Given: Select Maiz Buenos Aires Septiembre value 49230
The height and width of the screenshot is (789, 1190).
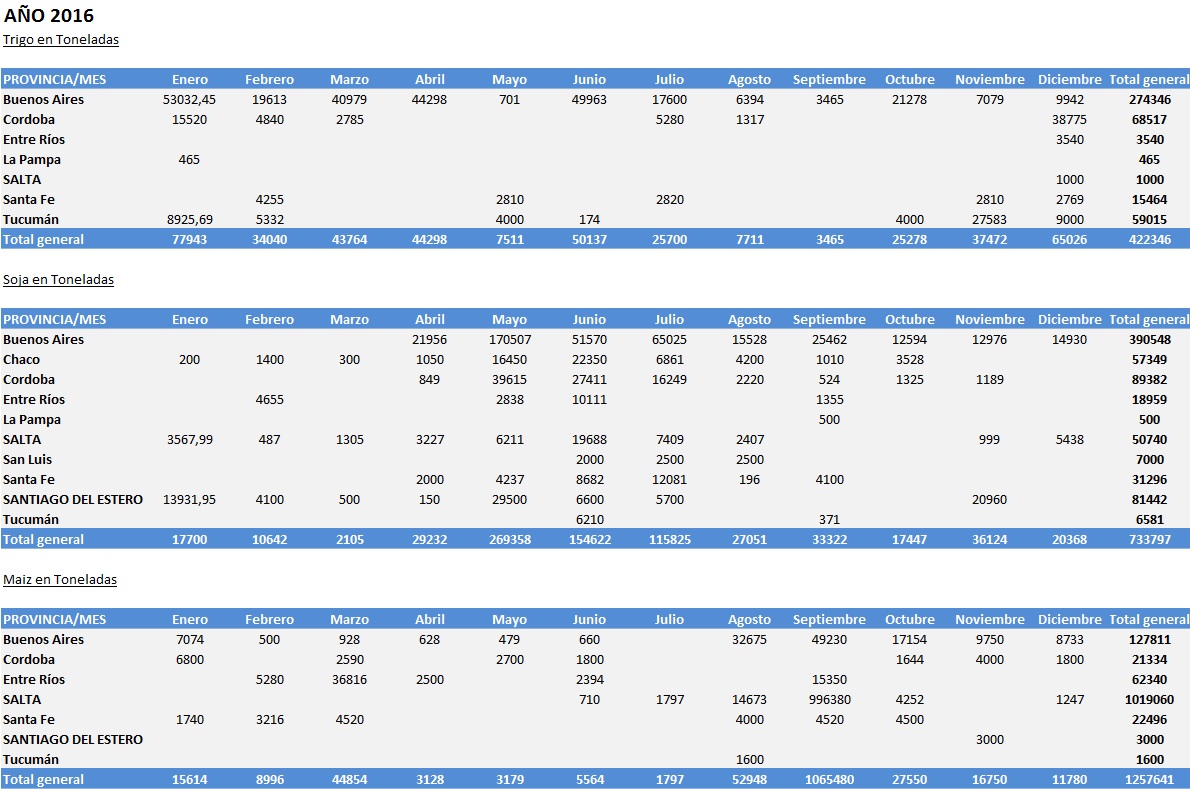Looking at the screenshot, I should (830, 640).
